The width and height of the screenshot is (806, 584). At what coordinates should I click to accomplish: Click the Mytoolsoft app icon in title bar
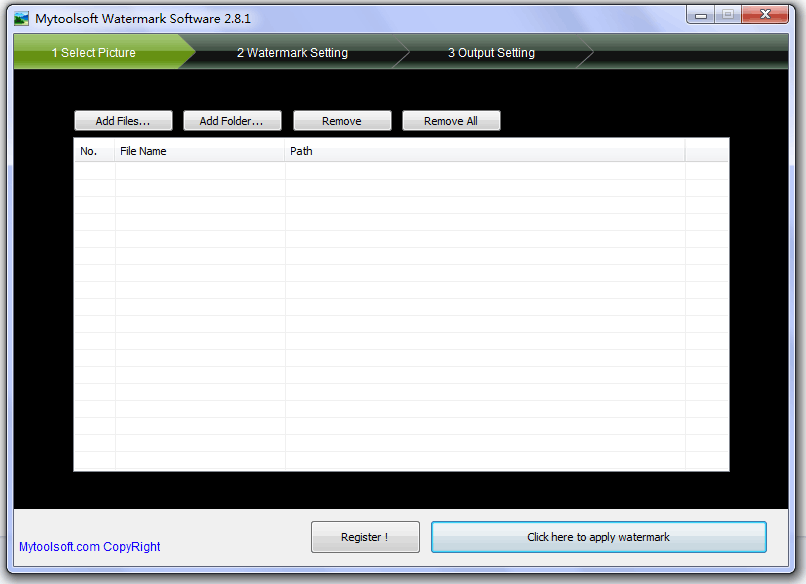tap(22, 19)
